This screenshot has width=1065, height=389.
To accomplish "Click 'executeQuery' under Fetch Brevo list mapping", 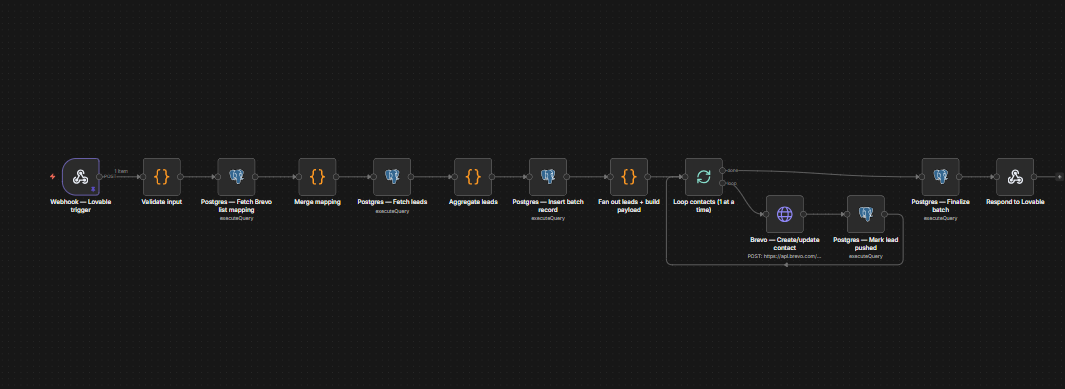I will click(236, 218).
